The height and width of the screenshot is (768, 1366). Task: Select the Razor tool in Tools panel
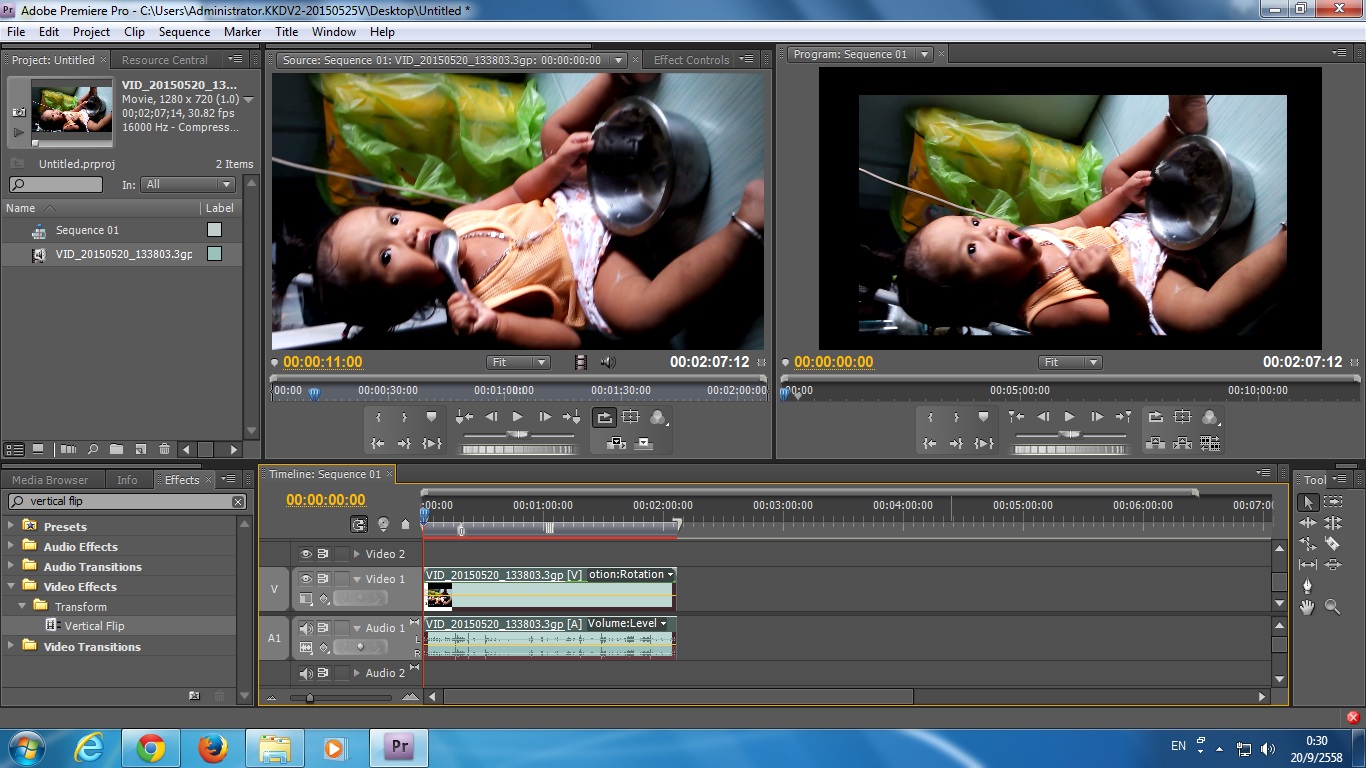[1332, 544]
